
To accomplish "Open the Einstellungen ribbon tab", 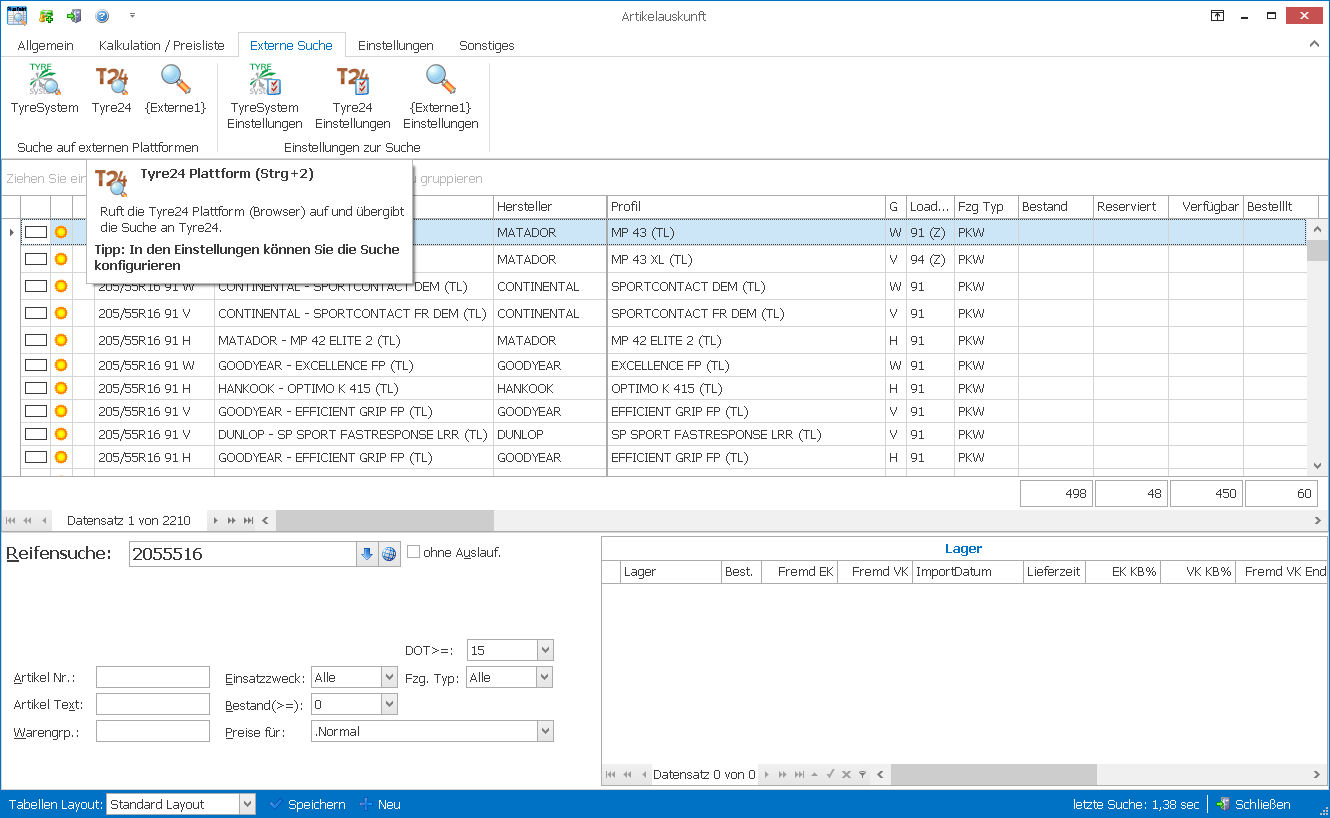I will [396, 45].
